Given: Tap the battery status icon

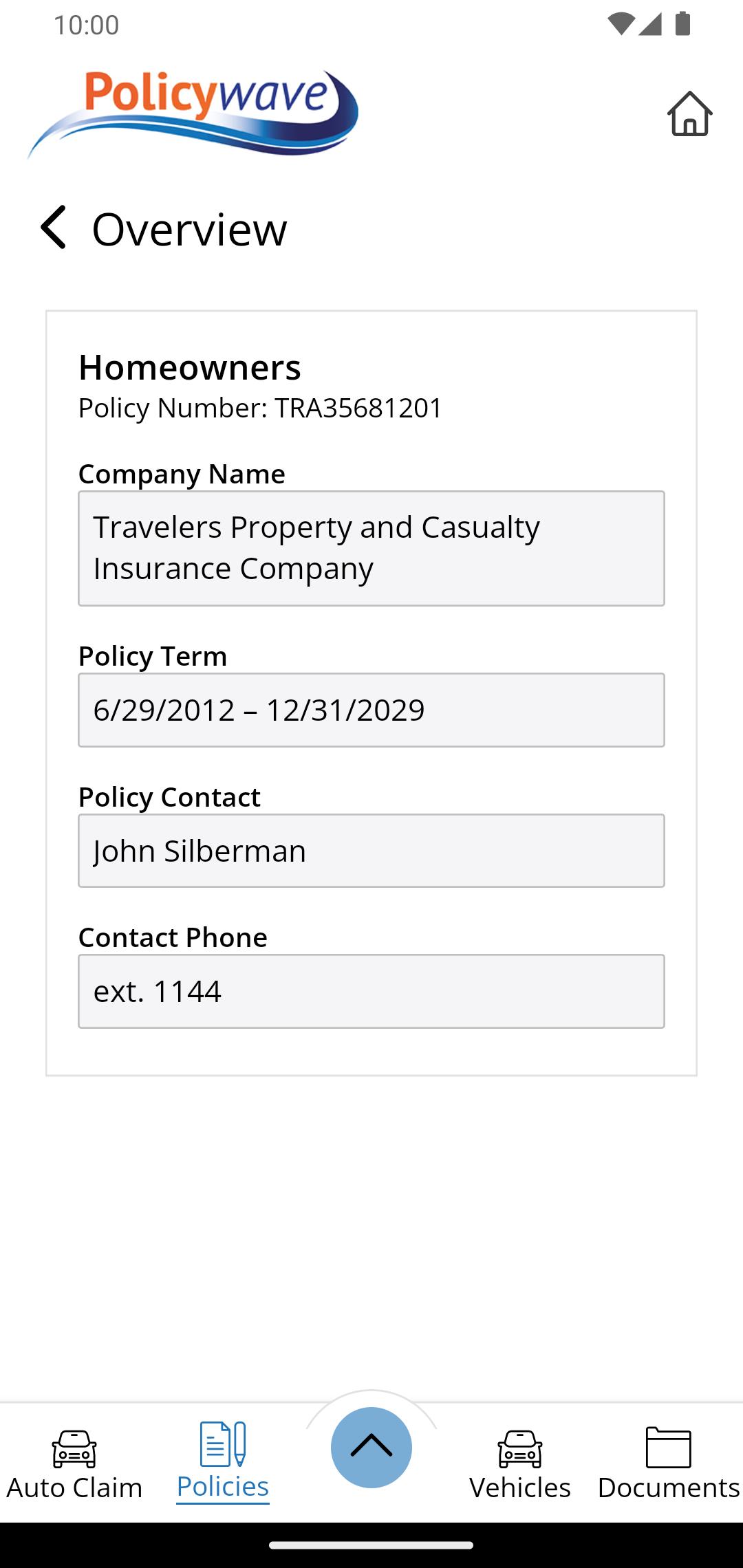Looking at the screenshot, I should [x=682, y=24].
